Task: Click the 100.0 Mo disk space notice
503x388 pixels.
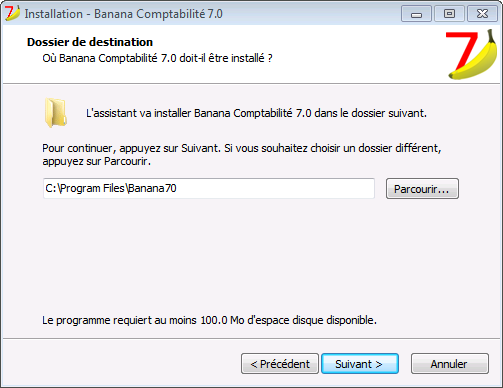Action: (209, 320)
